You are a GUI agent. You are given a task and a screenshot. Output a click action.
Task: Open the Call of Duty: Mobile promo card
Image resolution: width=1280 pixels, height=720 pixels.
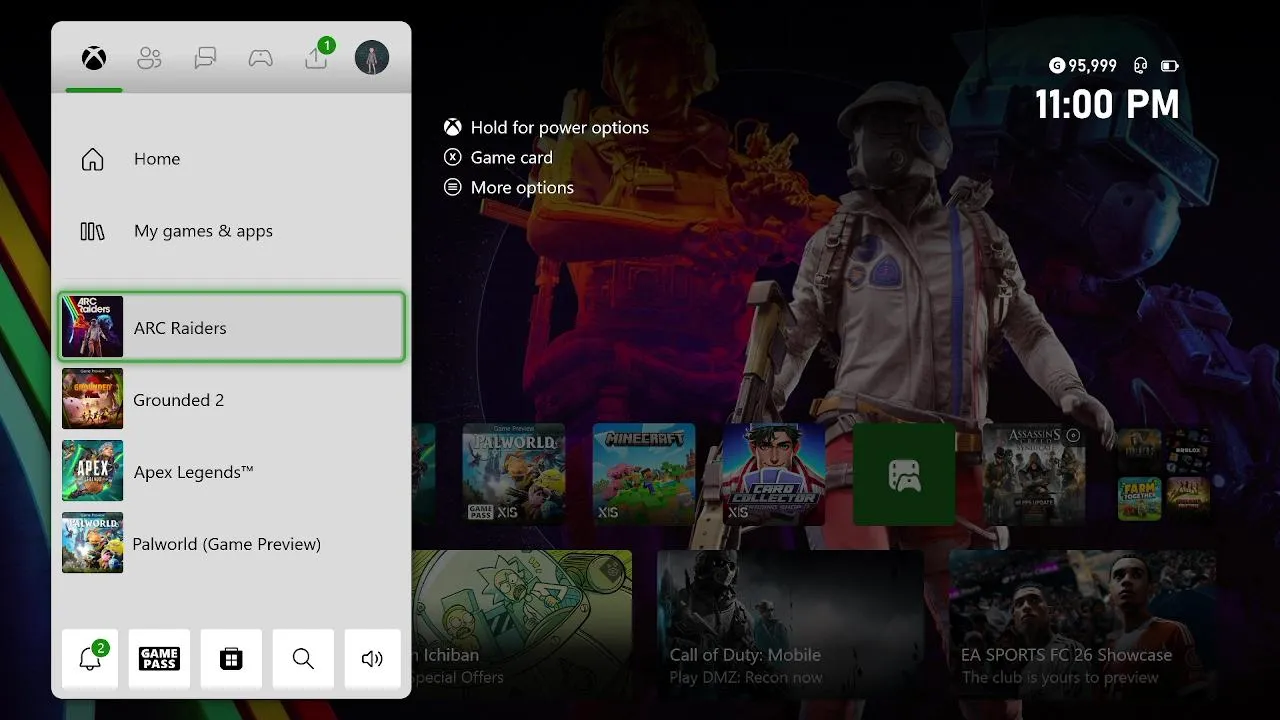tap(790, 622)
